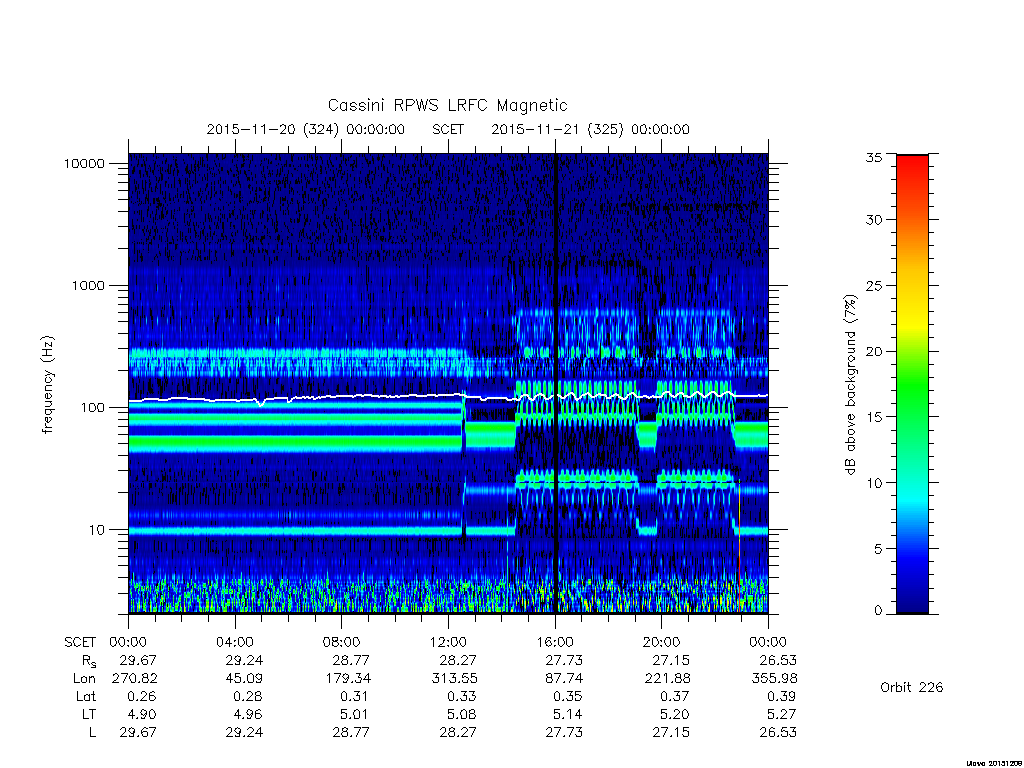Click '27.73' in the L row

[564, 733]
